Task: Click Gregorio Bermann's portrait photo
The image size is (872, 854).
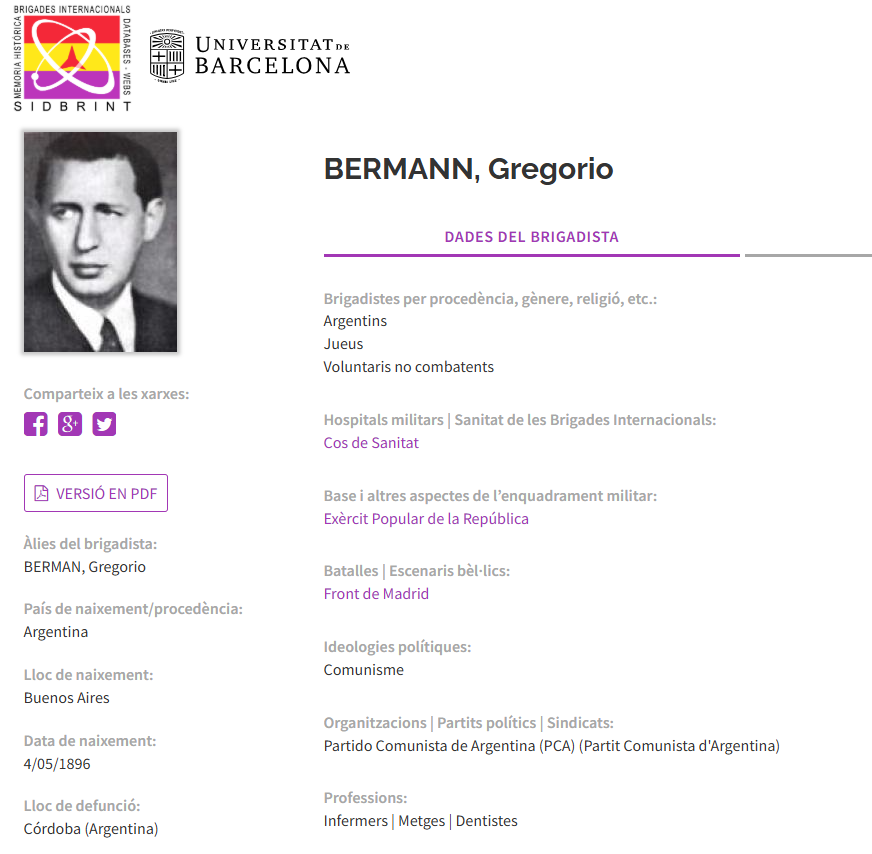Action: pos(100,242)
